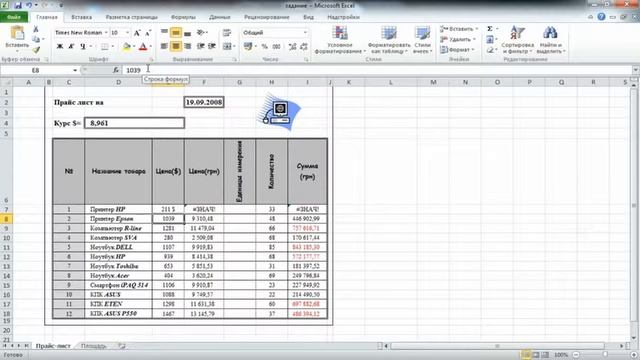
Task: Open the Файл tab
Action: coord(14,17)
